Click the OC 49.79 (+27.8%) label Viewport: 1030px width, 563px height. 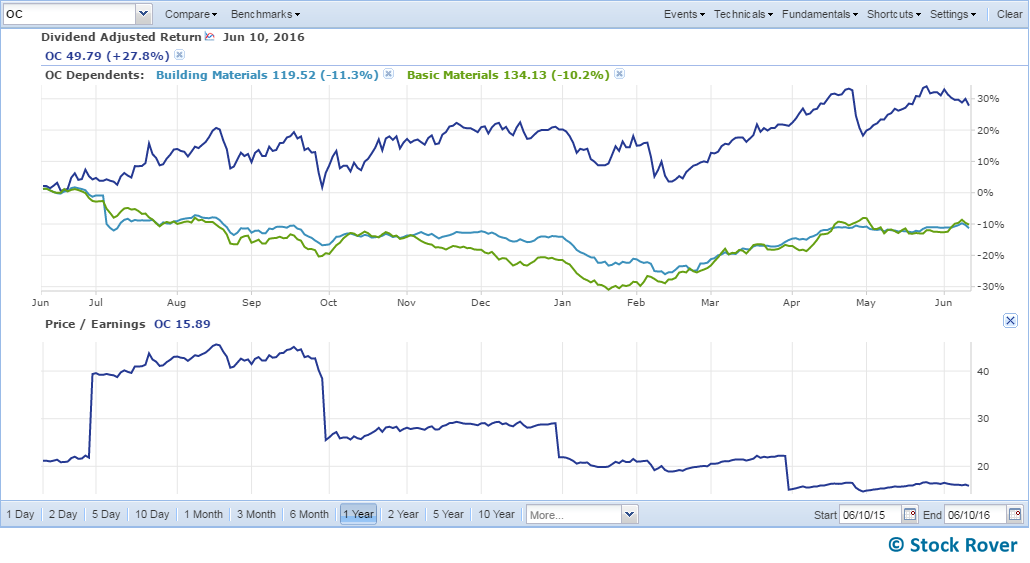click(107, 56)
